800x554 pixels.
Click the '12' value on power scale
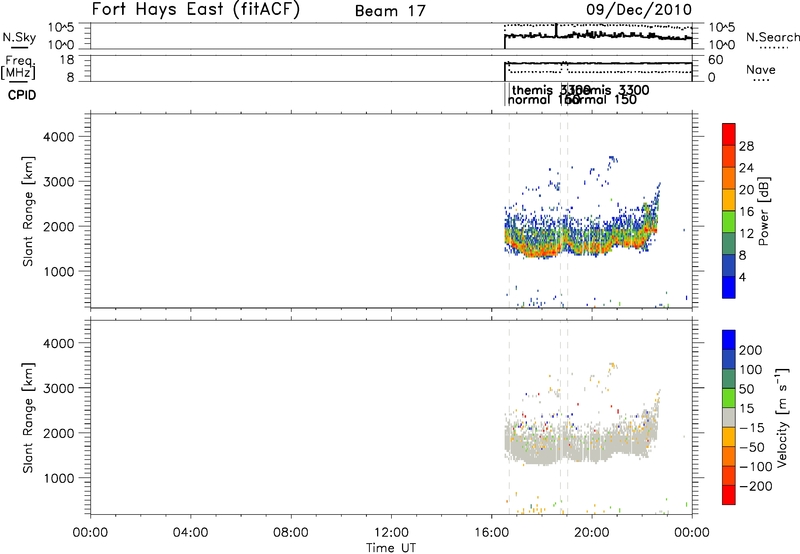pos(746,234)
